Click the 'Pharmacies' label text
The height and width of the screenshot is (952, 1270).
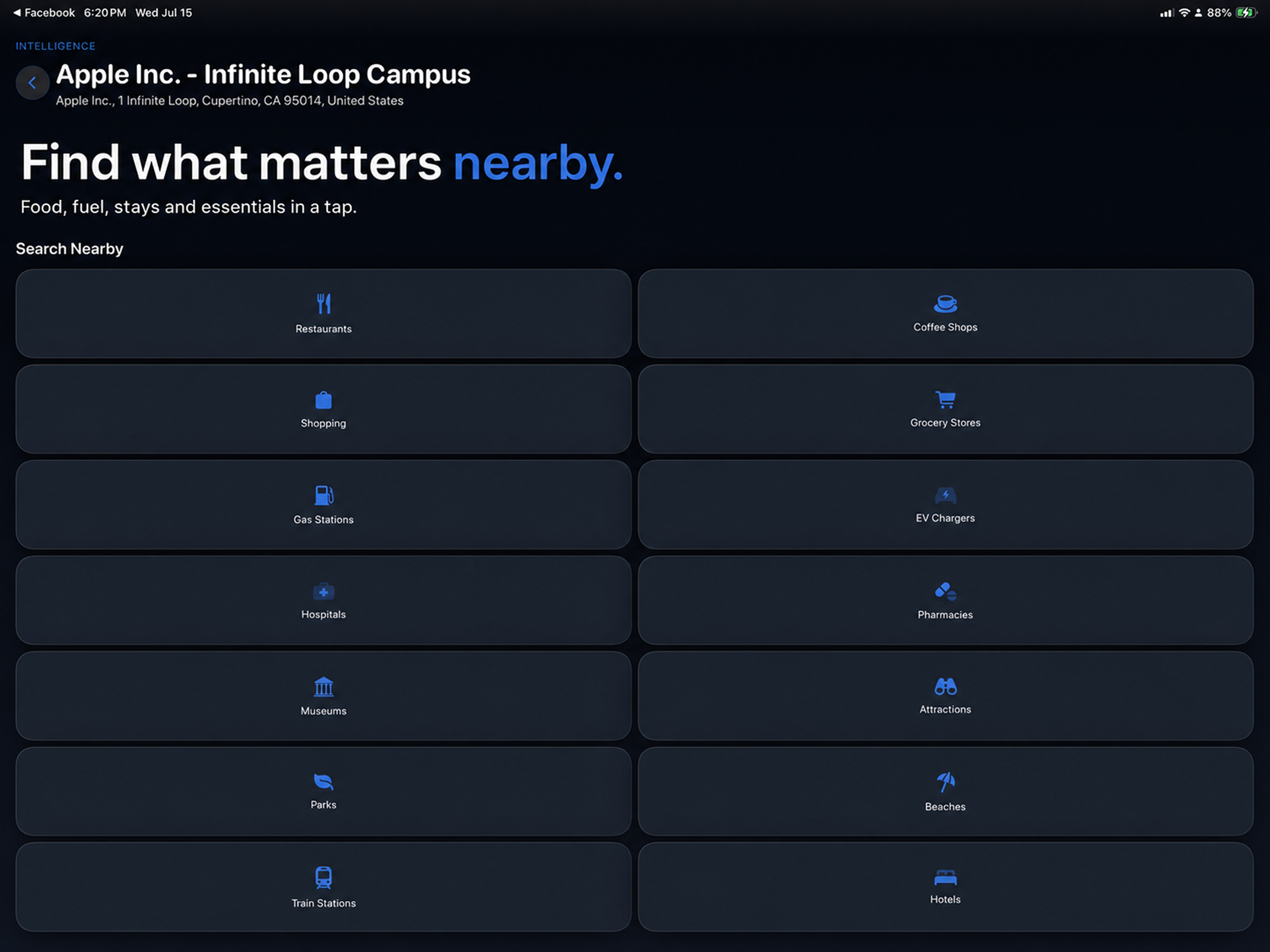[x=945, y=615]
